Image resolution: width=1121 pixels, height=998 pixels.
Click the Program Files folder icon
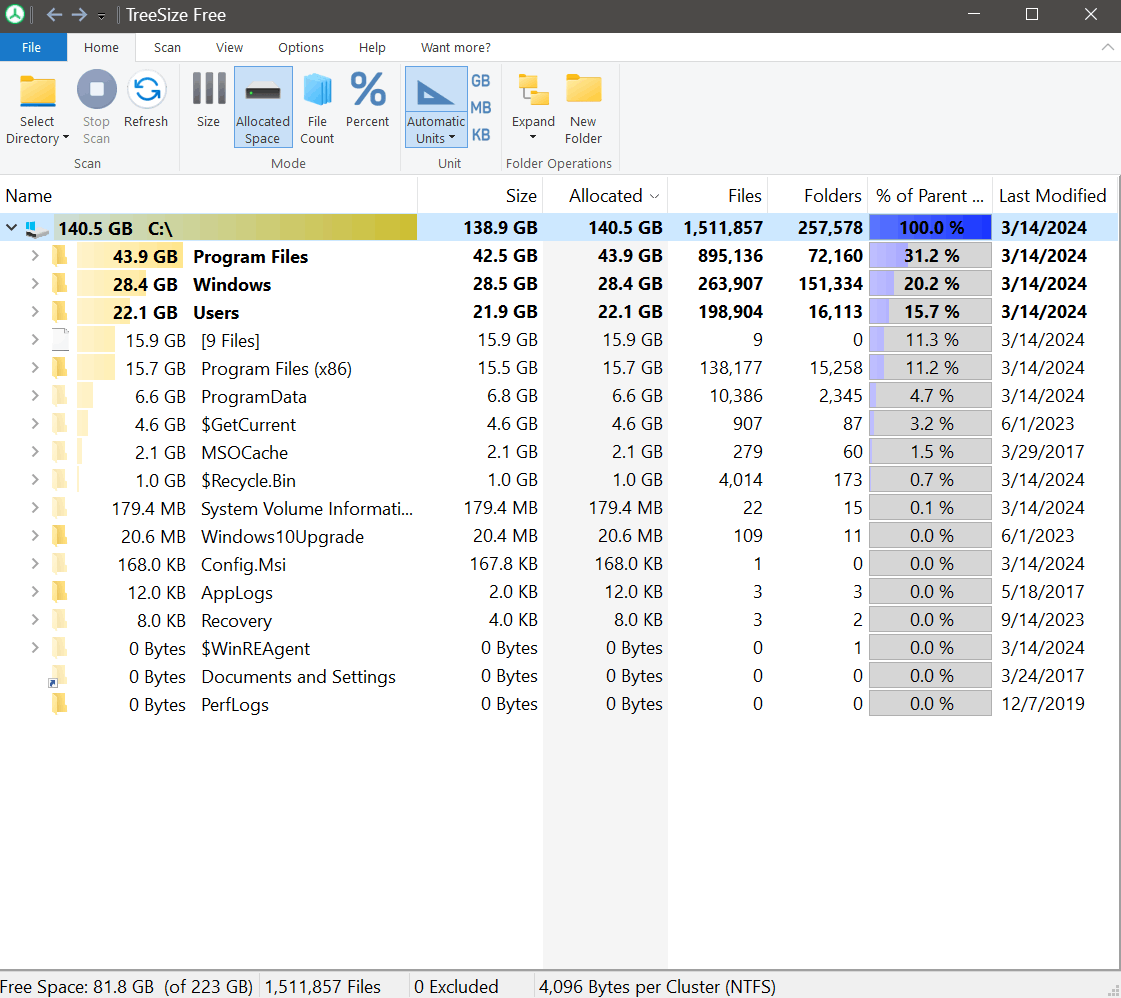coord(60,256)
